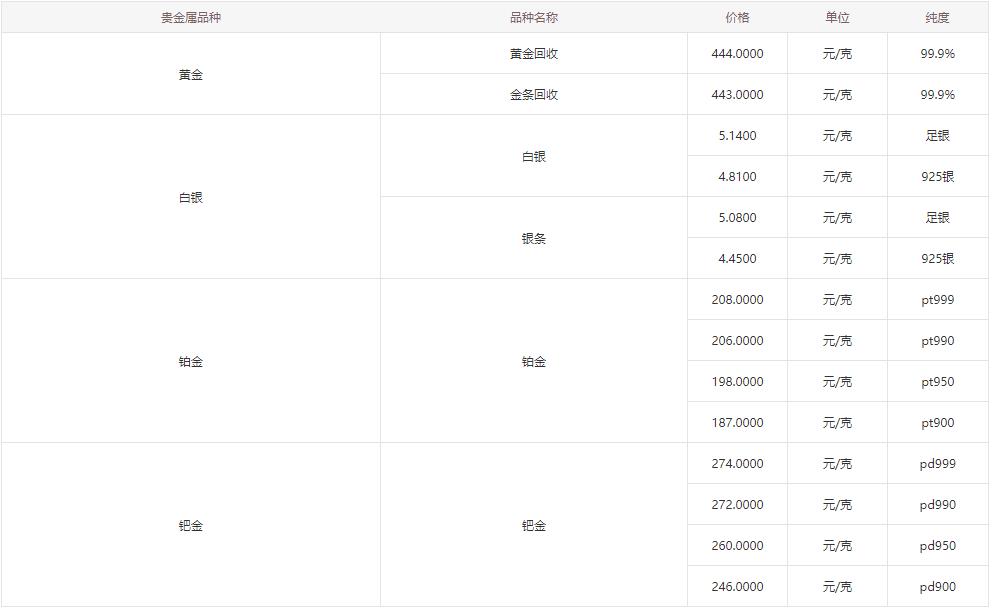Select the 黄金回收 product name cell
Viewport: 996px width, 609px height.
tap(533, 54)
